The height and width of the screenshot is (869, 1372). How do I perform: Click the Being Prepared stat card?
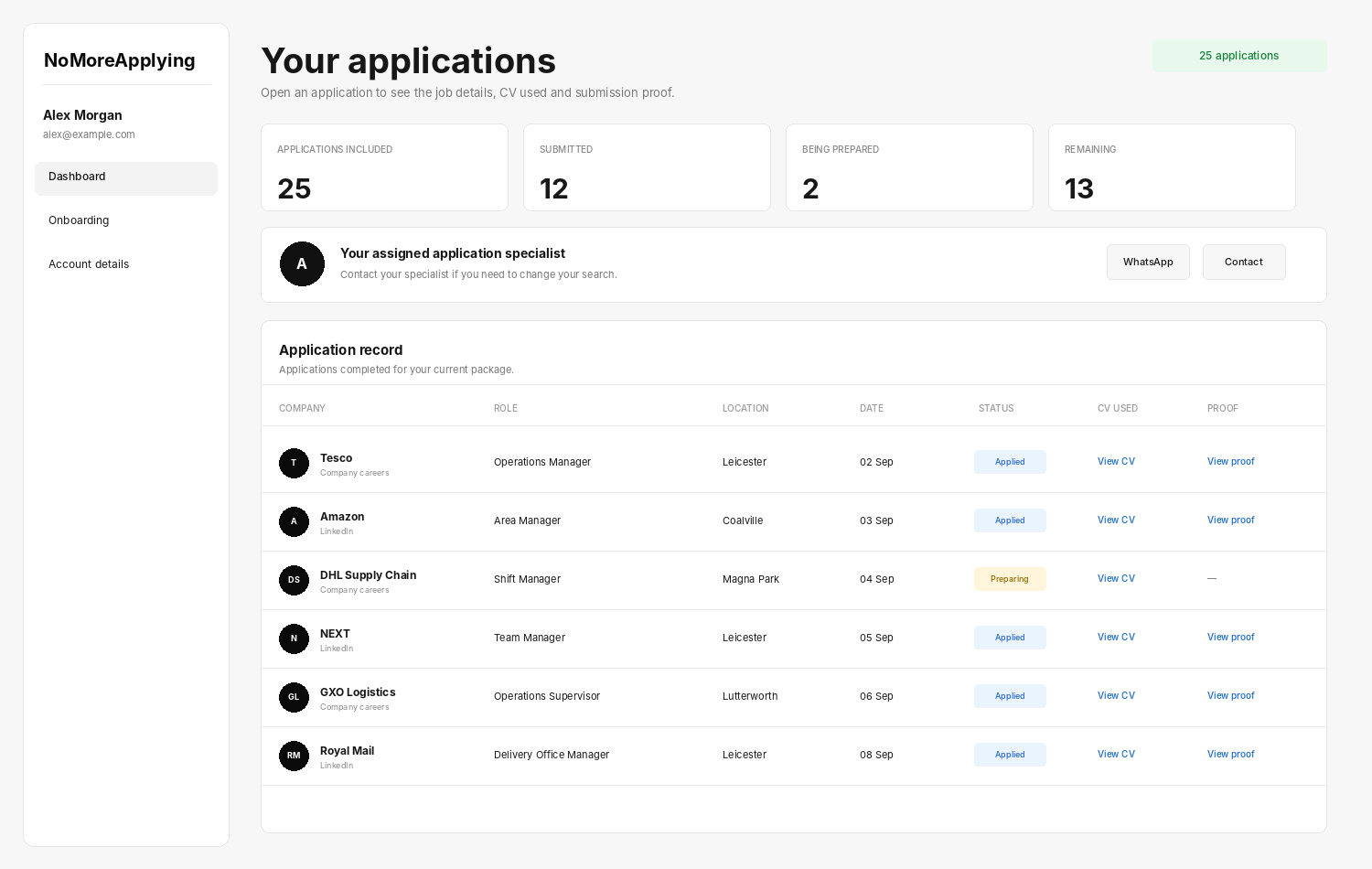pos(909,167)
